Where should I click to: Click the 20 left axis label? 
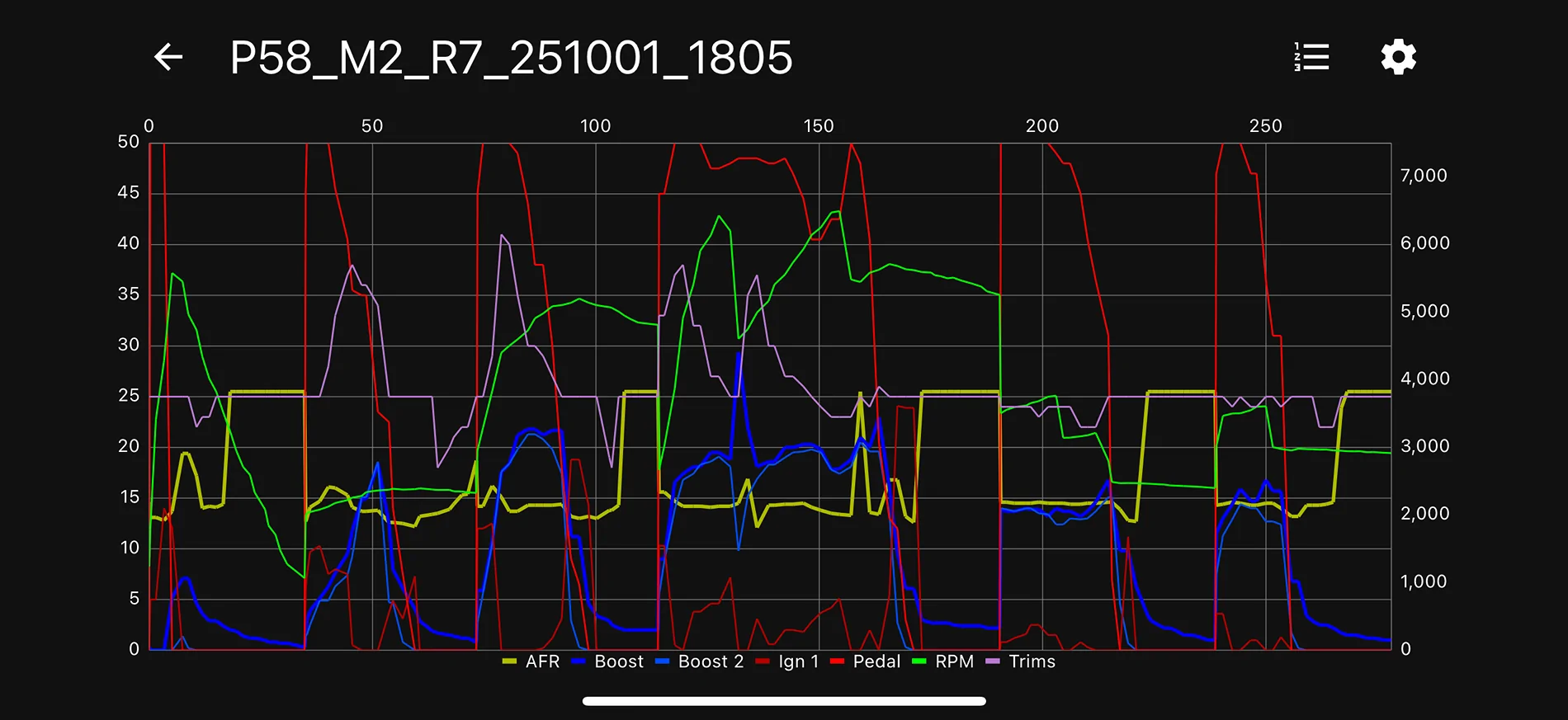[129, 446]
